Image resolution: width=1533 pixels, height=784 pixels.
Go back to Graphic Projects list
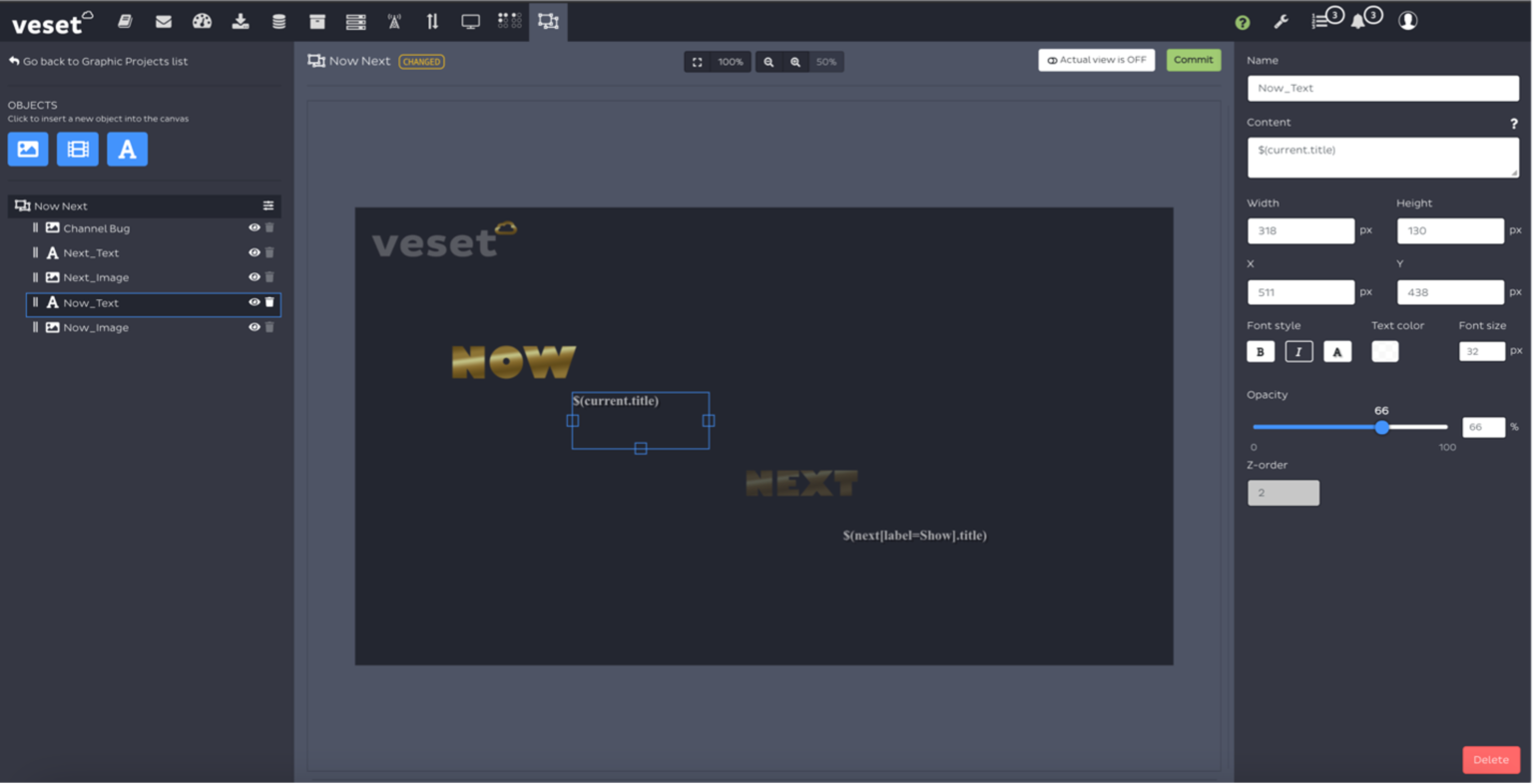(x=98, y=62)
